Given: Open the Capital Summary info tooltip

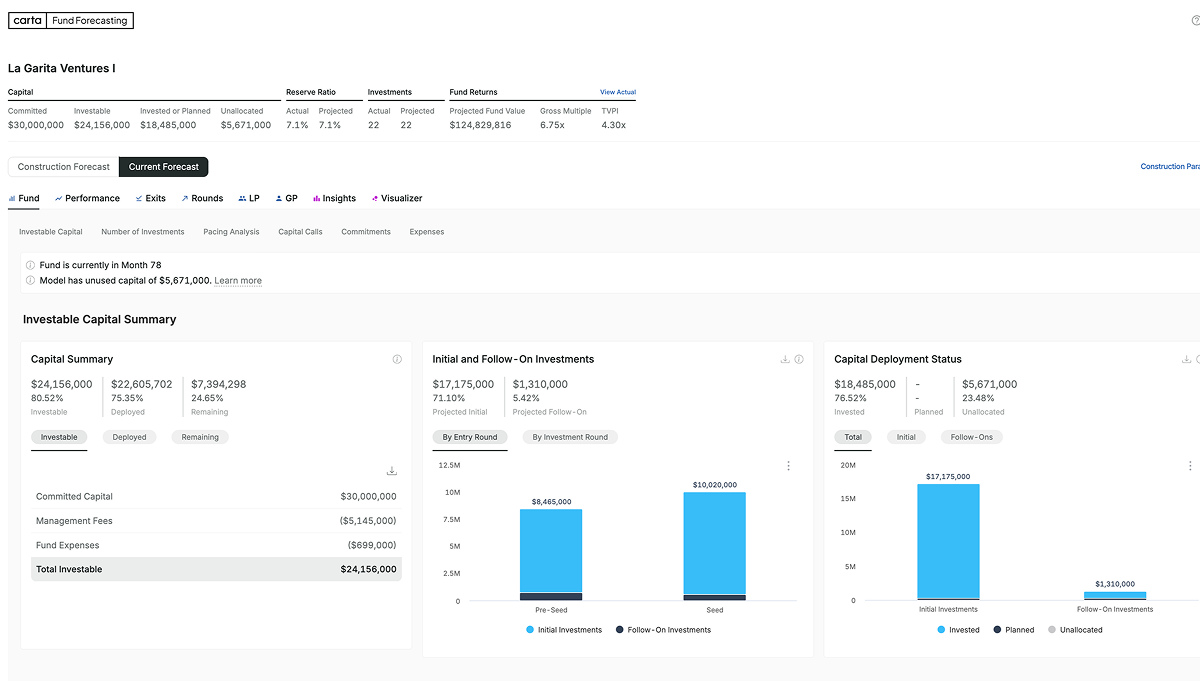Looking at the screenshot, I should pos(398,358).
